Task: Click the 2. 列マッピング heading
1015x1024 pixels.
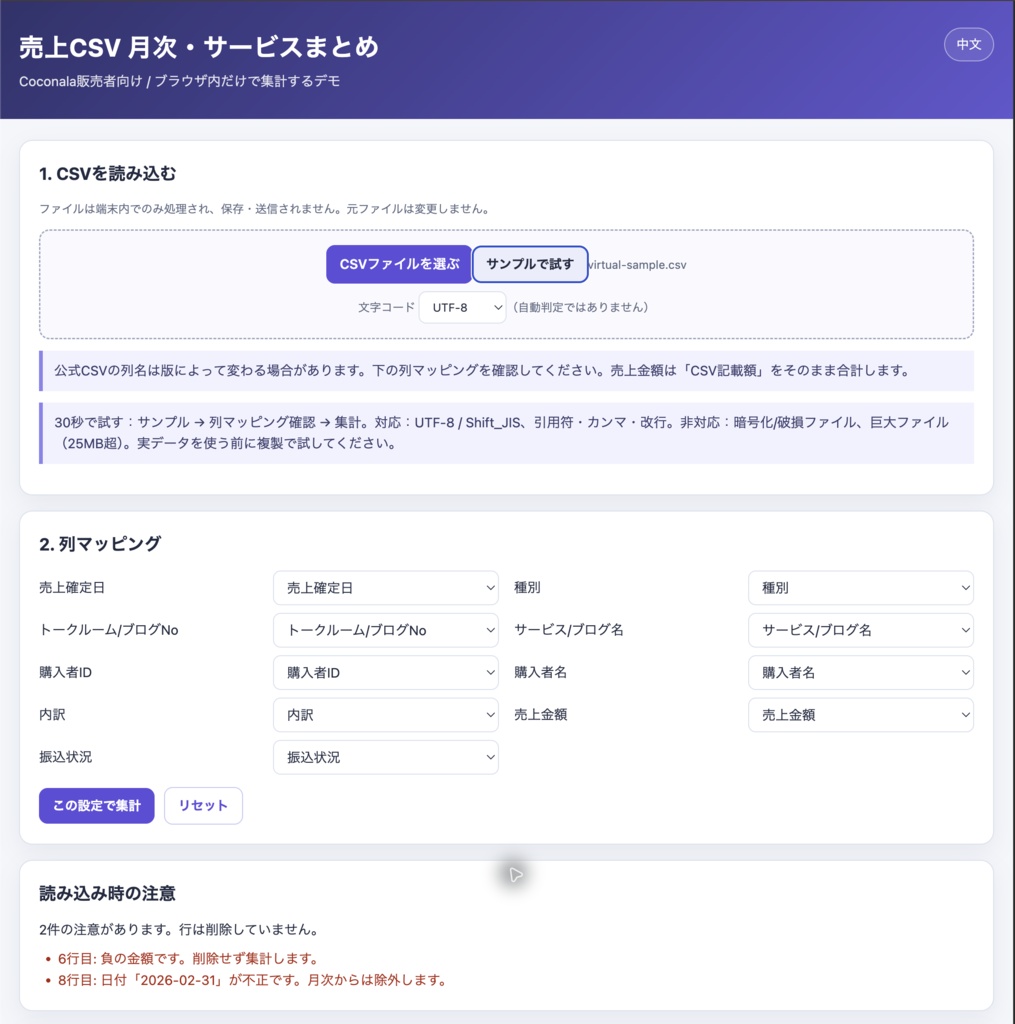Action: click(x=100, y=544)
